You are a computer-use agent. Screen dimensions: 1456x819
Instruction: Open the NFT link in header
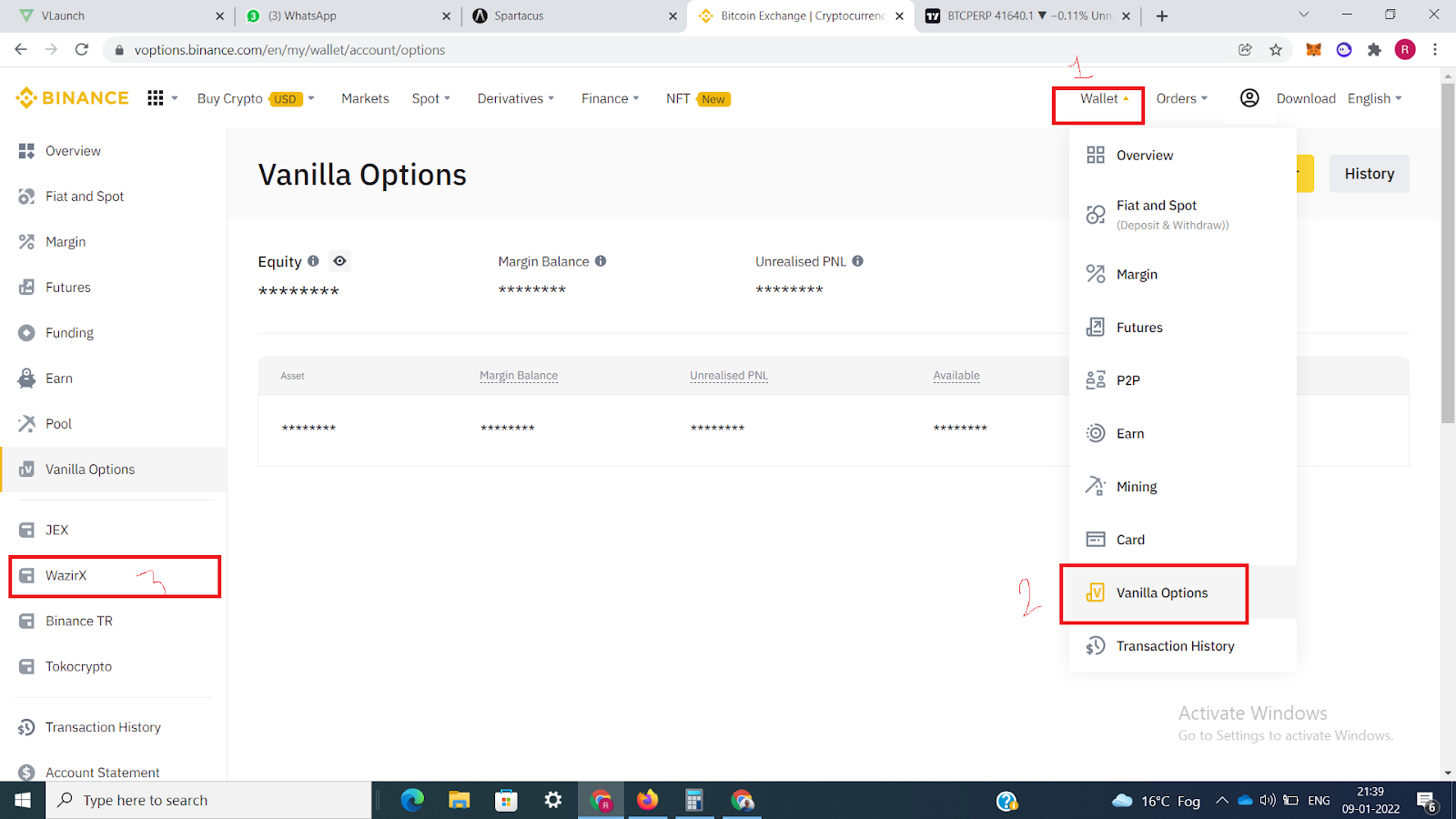click(698, 98)
